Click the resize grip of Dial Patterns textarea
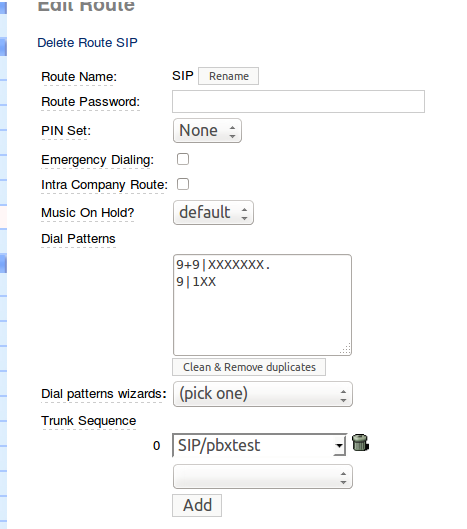Image resolution: width=467 pixels, height=529 pixels. point(346,349)
